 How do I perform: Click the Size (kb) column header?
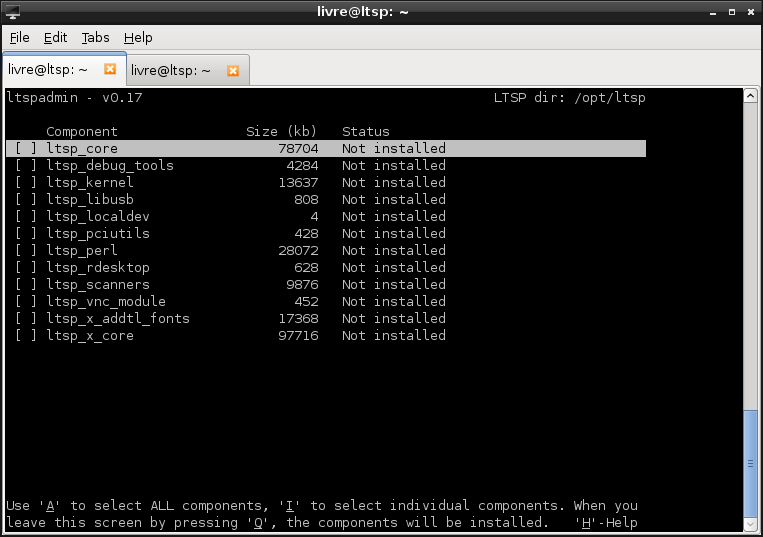281,132
